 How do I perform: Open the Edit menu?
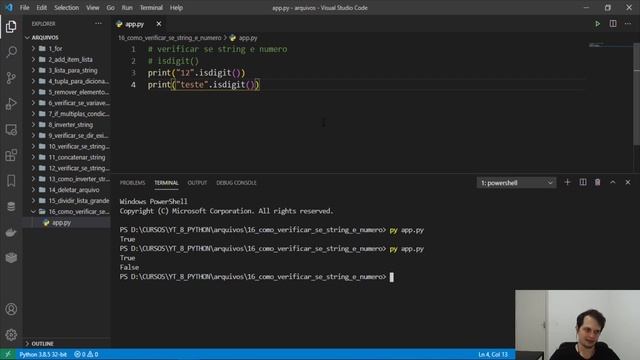pyautogui.click(x=42, y=8)
